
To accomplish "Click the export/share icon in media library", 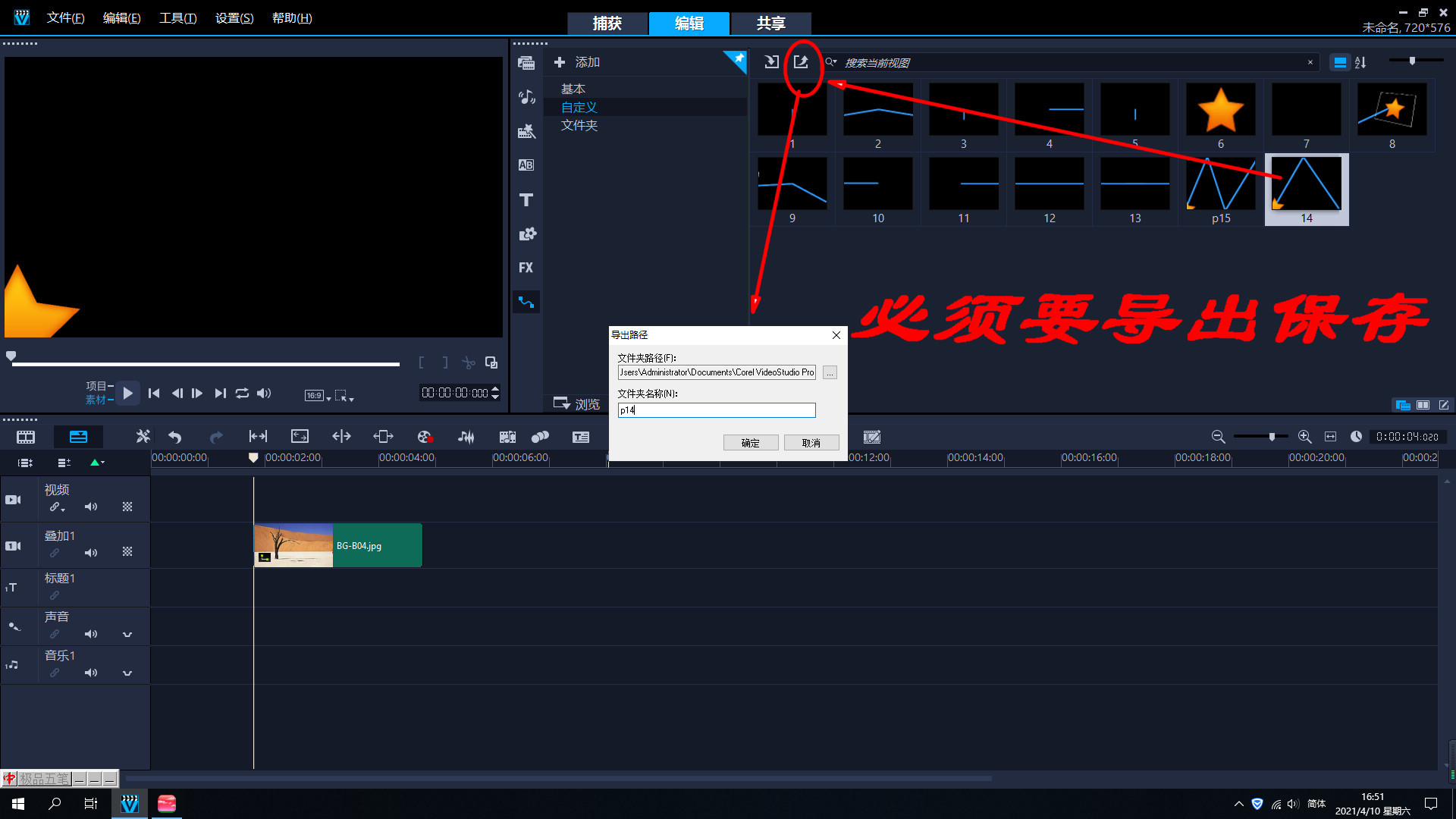I will [800, 62].
